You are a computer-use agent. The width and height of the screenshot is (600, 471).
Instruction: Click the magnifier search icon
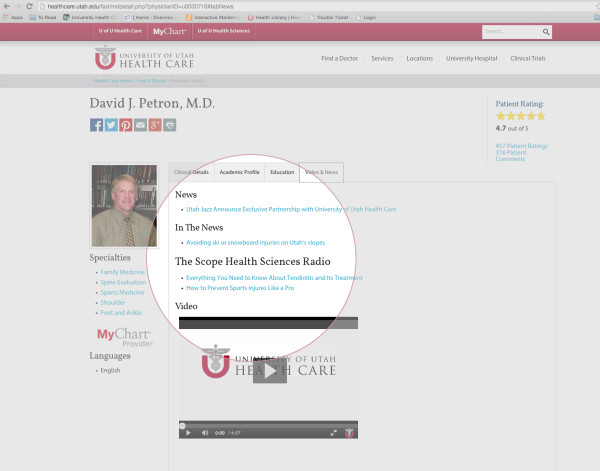[546, 32]
